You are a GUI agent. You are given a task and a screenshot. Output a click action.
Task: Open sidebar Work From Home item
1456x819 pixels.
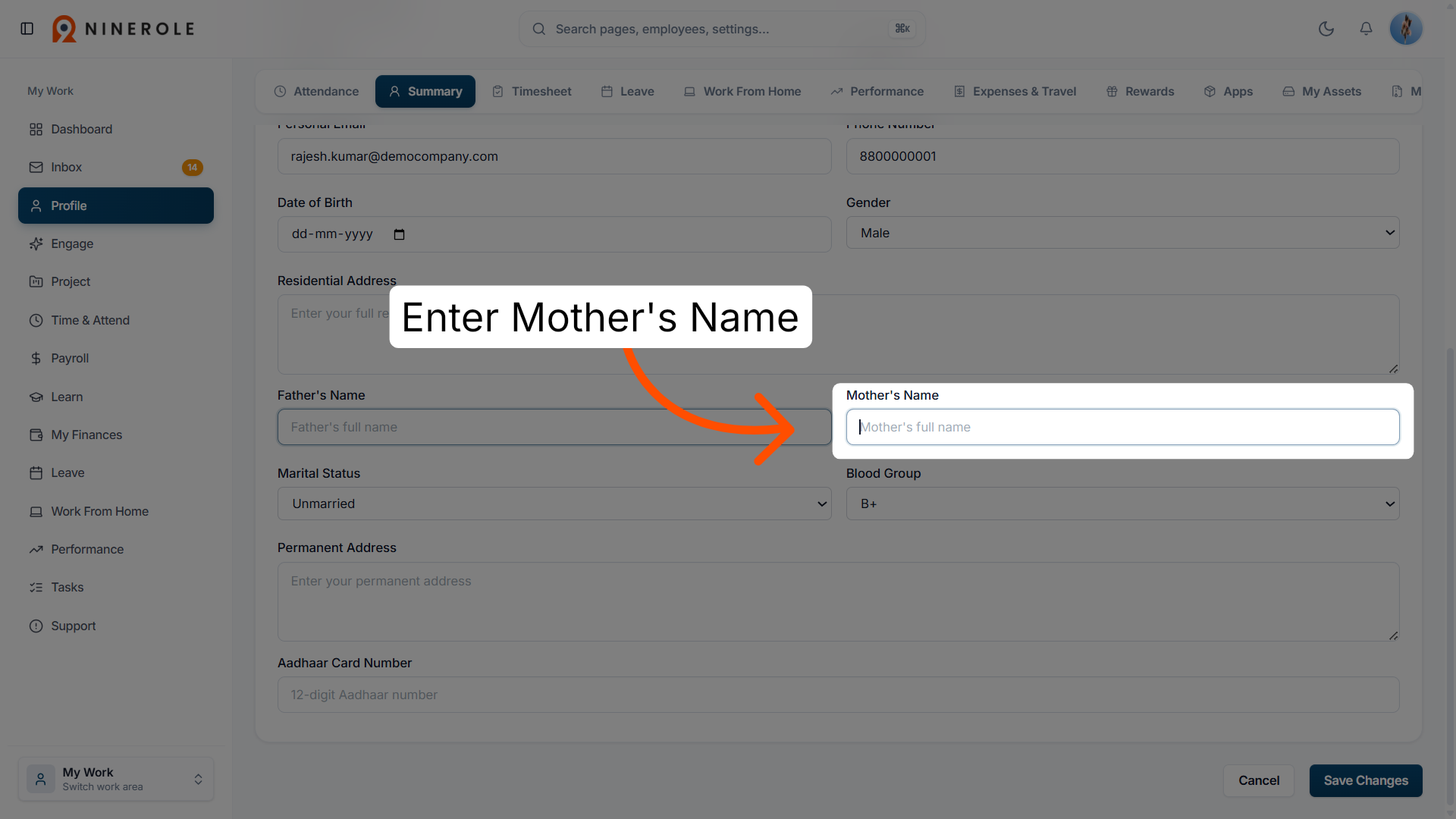116,511
